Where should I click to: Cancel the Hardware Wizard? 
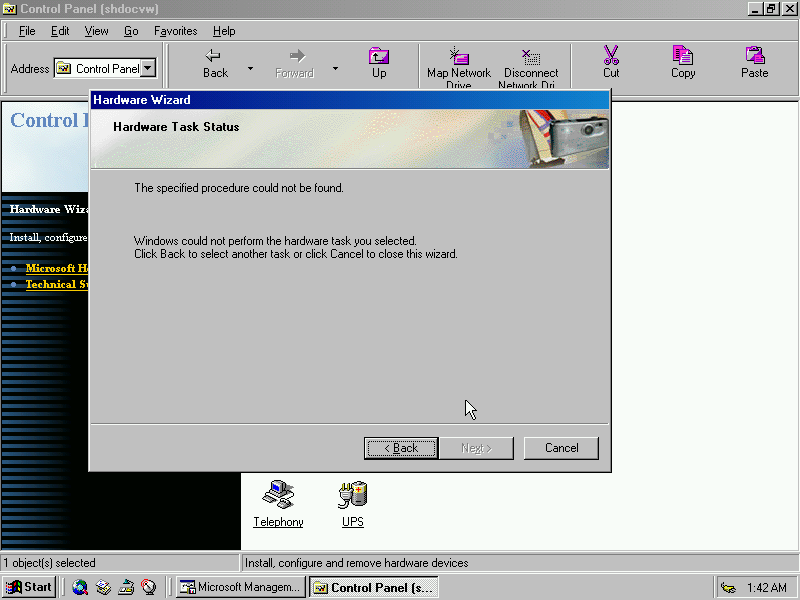pos(561,448)
